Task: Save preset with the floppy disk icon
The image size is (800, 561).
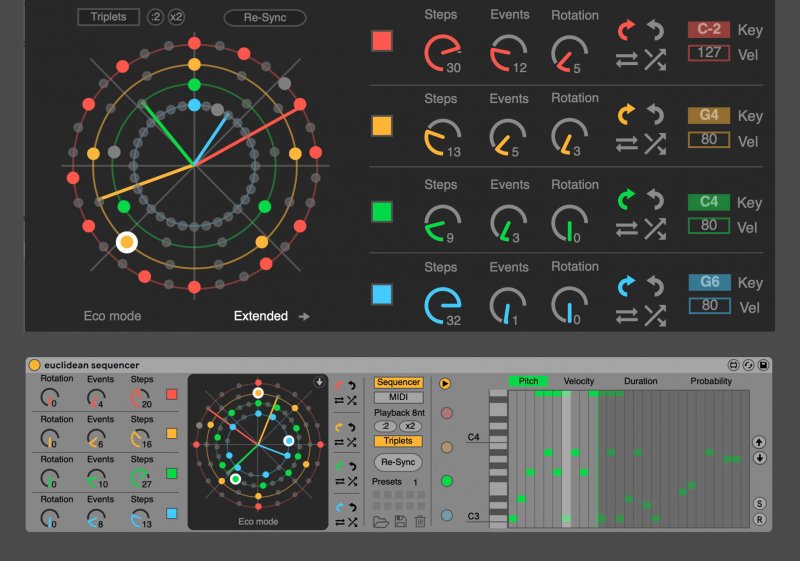Action: click(400, 521)
